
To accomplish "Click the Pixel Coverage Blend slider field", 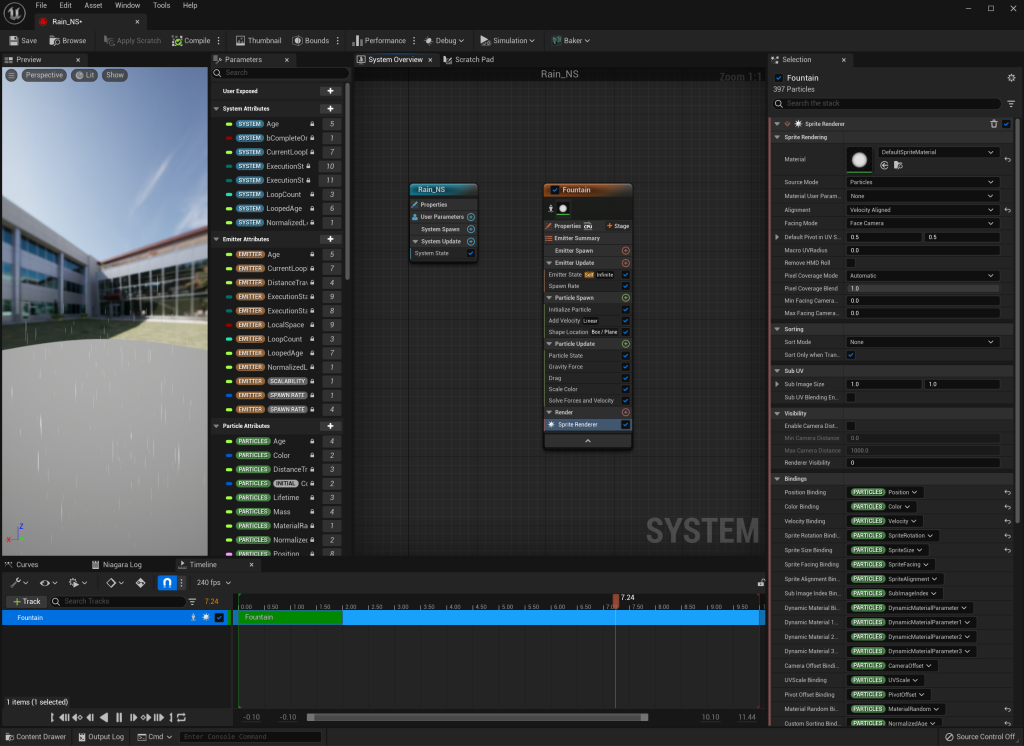I will click(x=923, y=288).
